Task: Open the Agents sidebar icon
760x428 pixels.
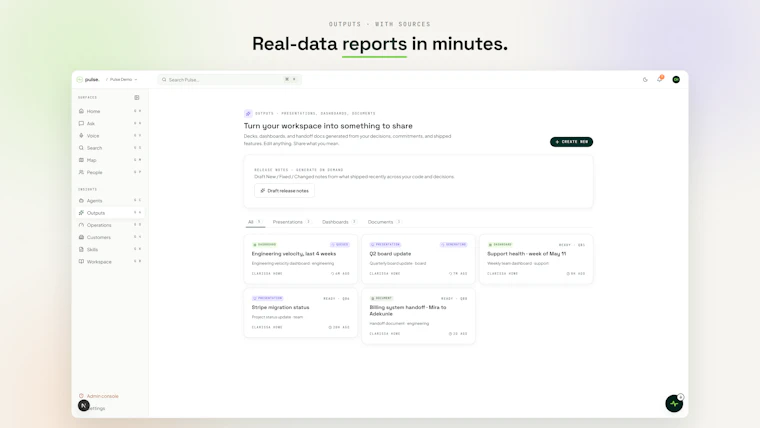Action: click(x=81, y=201)
